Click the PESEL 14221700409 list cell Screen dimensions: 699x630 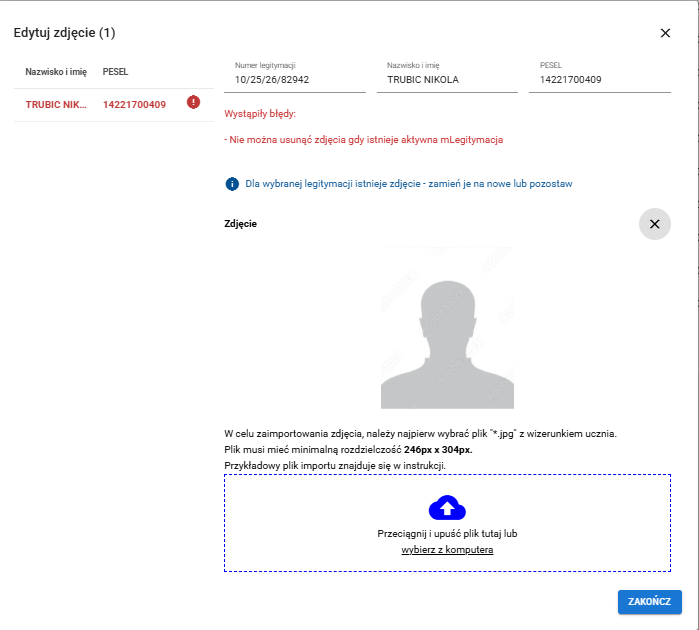point(134,104)
